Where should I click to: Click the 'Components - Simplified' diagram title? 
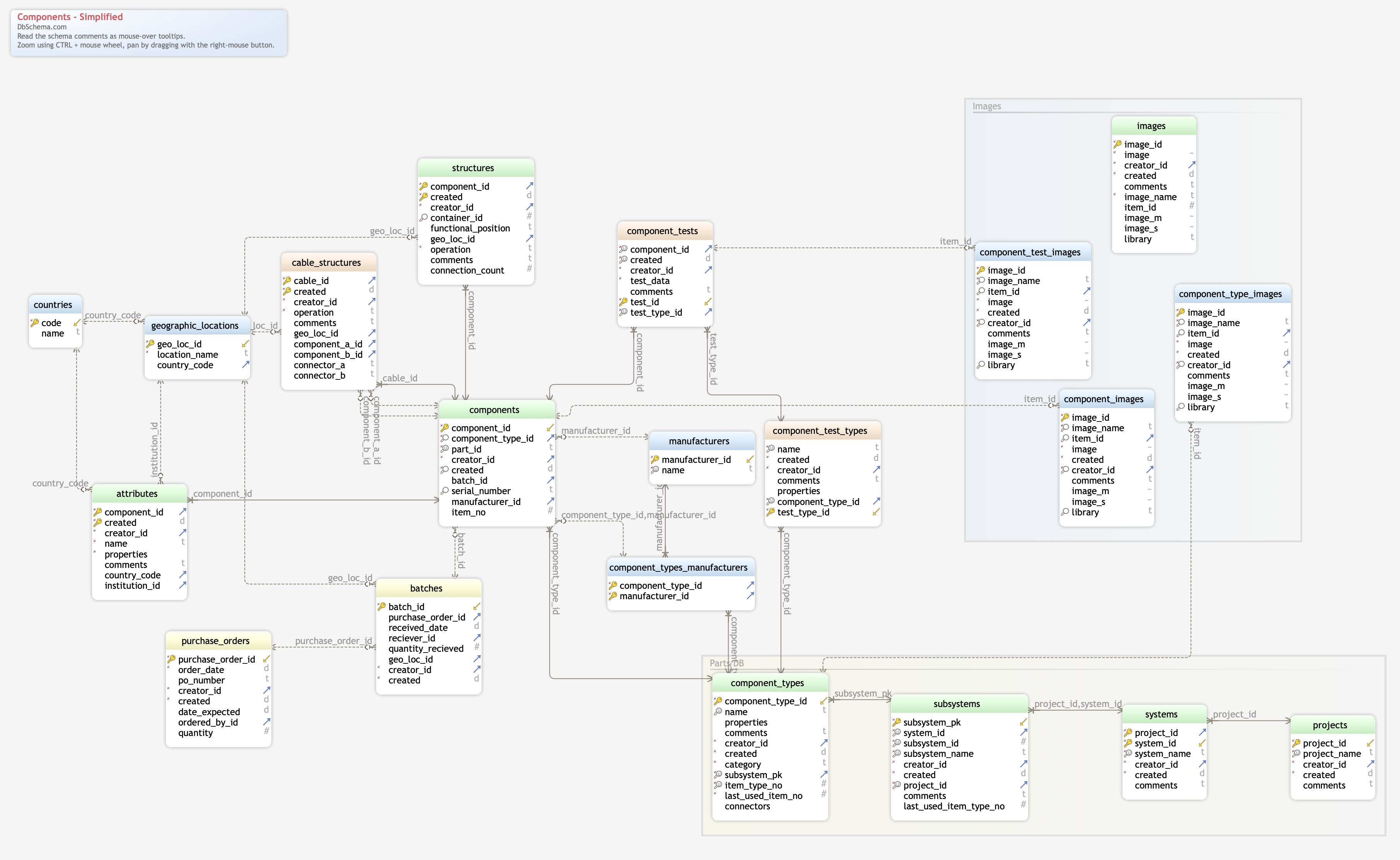[x=70, y=17]
